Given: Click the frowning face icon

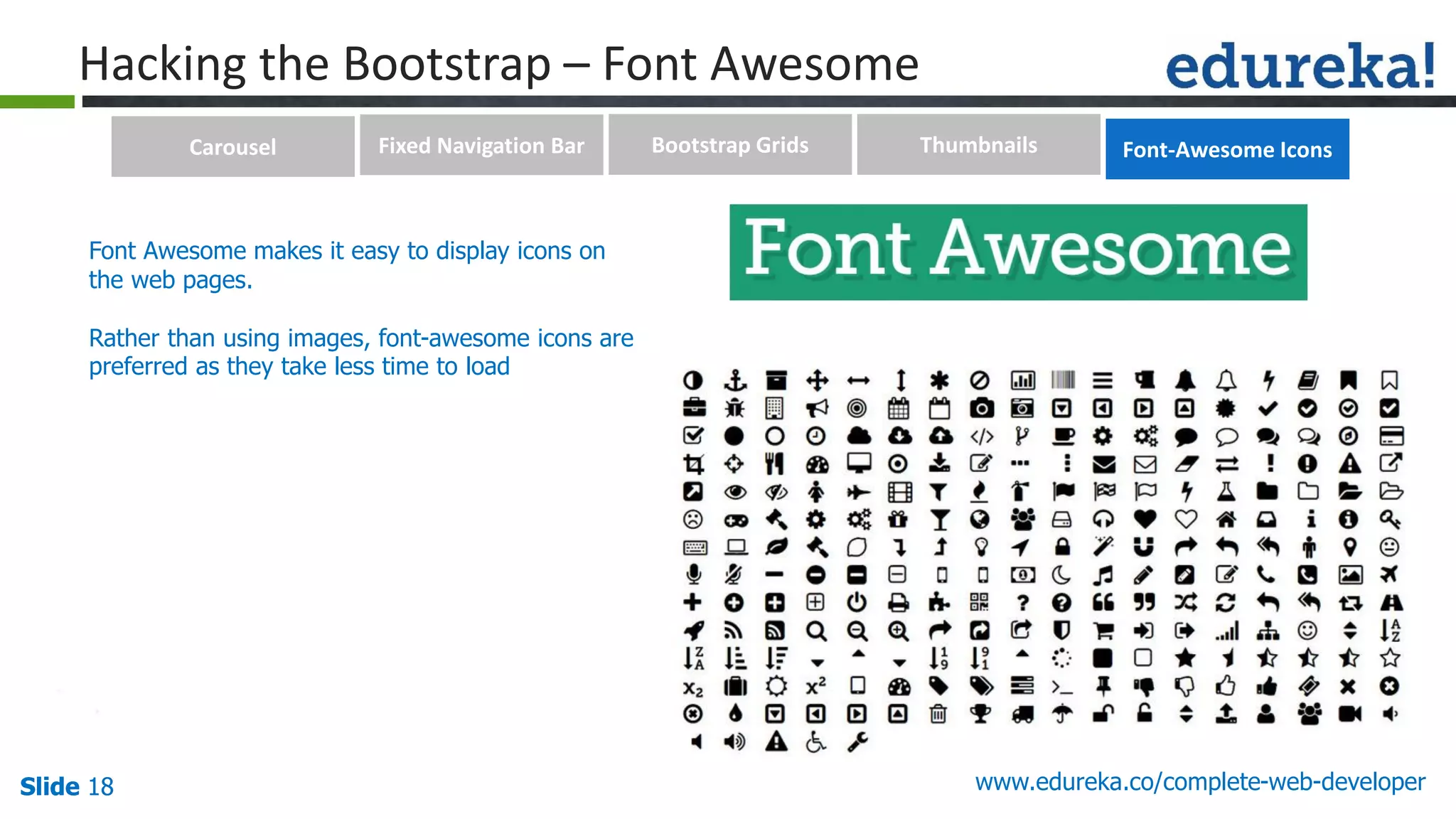Looking at the screenshot, I should (x=692, y=519).
